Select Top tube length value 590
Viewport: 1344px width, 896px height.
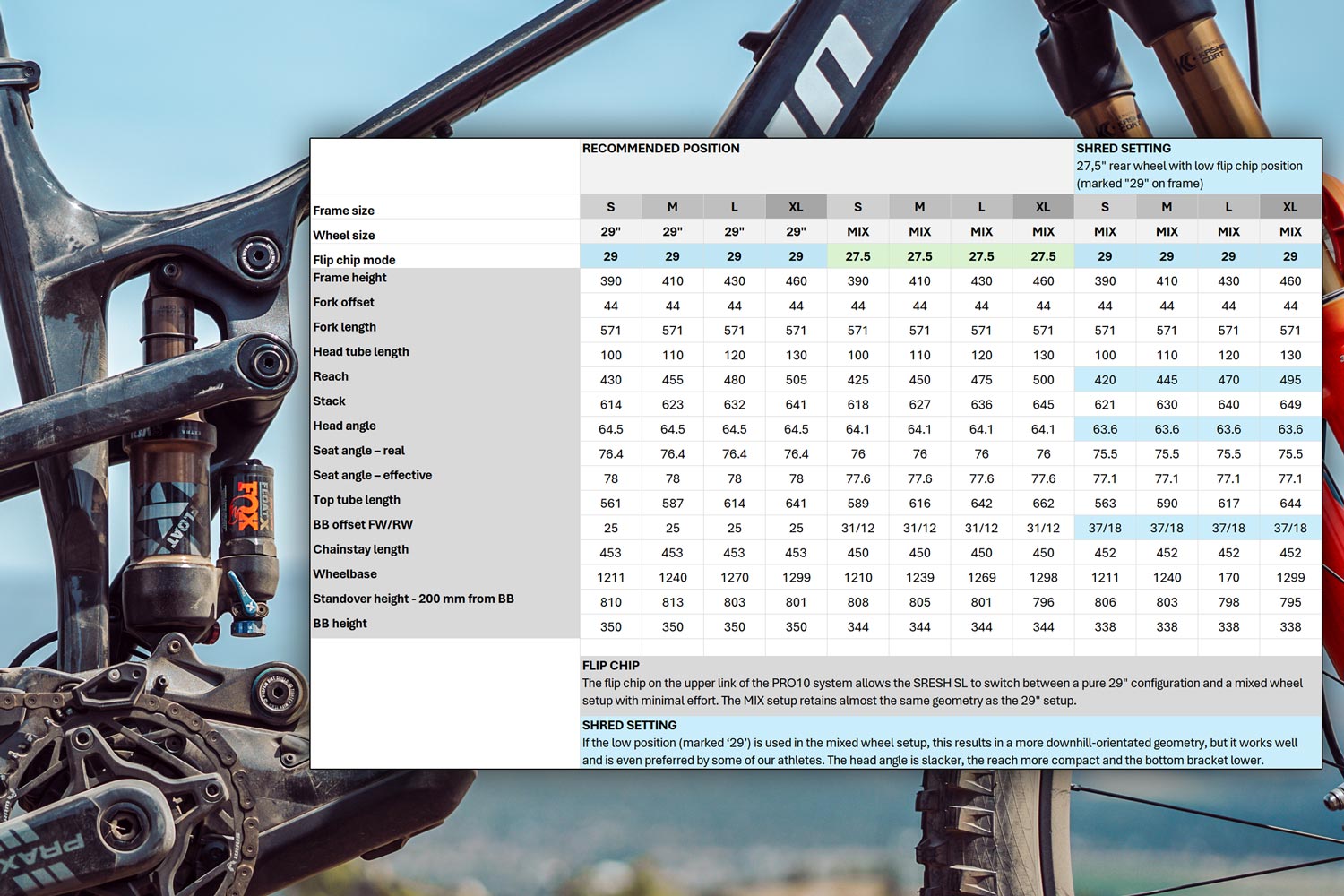[1167, 504]
